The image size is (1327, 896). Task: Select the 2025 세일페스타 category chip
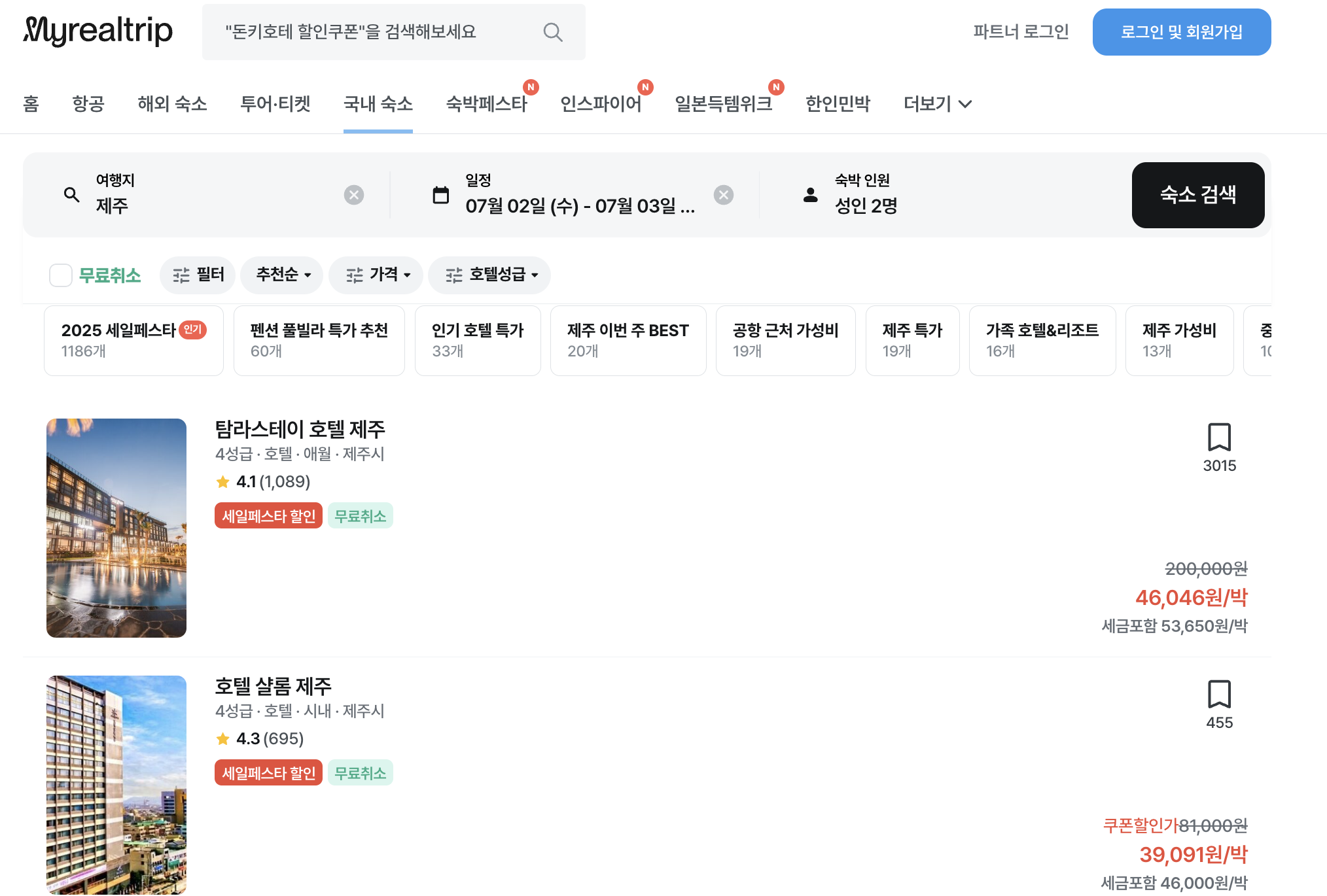click(133, 340)
